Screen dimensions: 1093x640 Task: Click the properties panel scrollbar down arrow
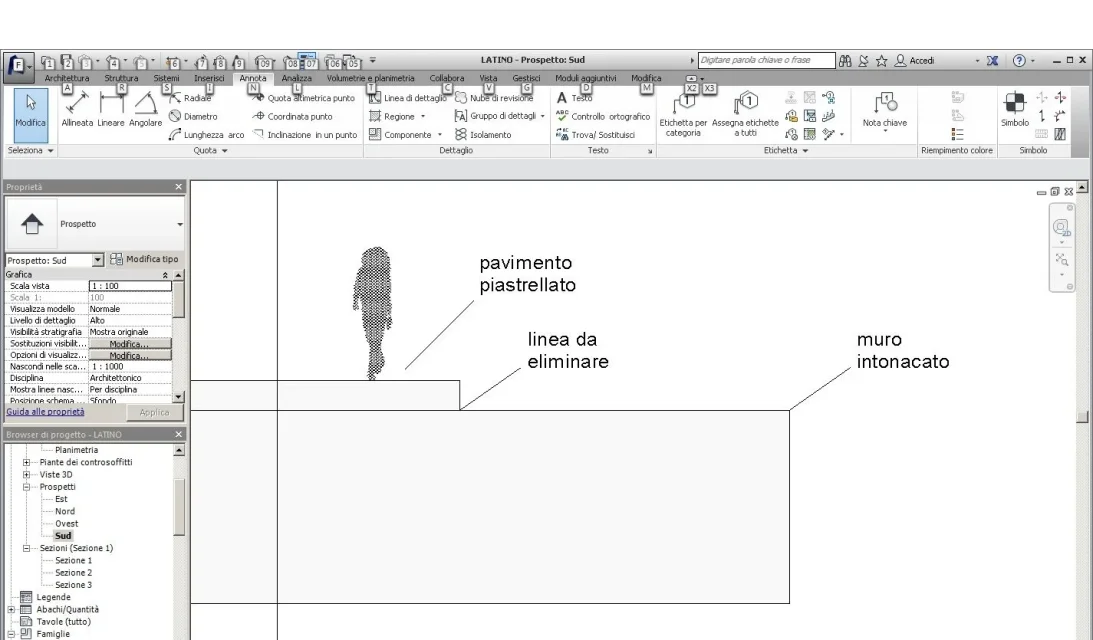[178, 397]
